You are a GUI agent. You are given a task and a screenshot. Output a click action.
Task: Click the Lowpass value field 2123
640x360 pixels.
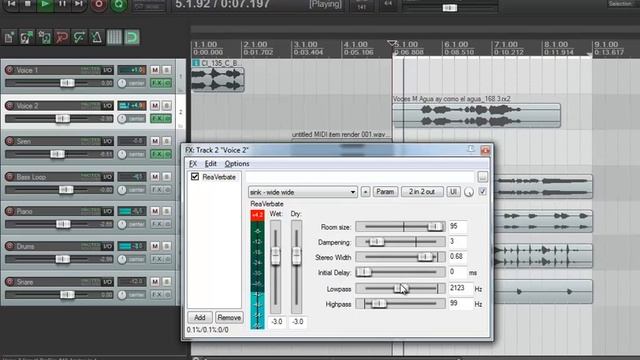pyautogui.click(x=460, y=288)
